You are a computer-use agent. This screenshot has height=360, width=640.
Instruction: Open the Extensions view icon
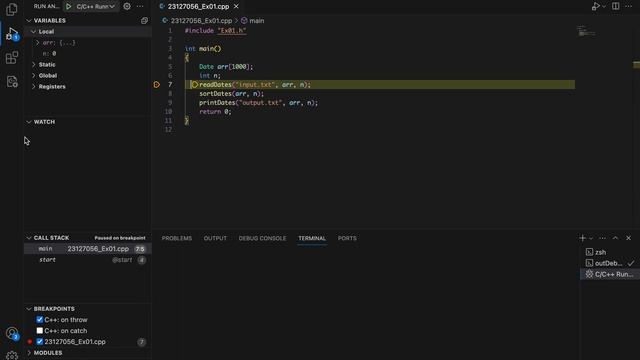[x=12, y=58]
